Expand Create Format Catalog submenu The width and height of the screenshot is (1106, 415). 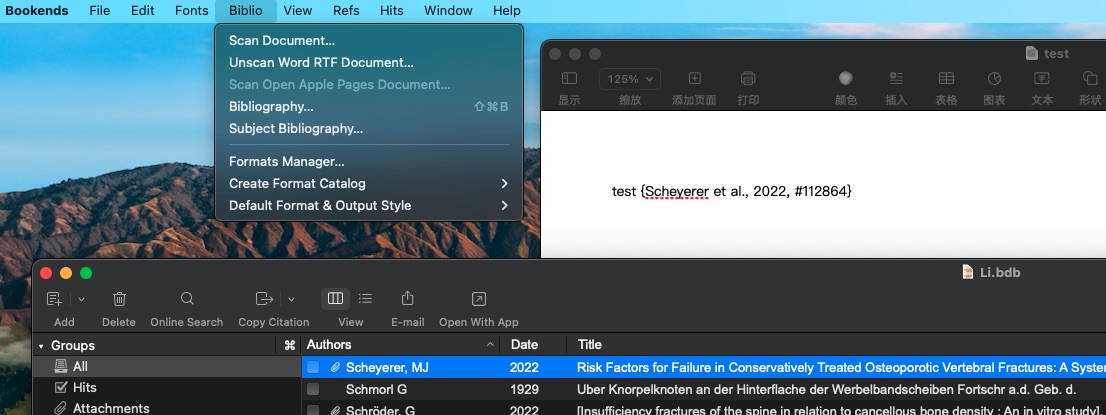[x=369, y=184]
